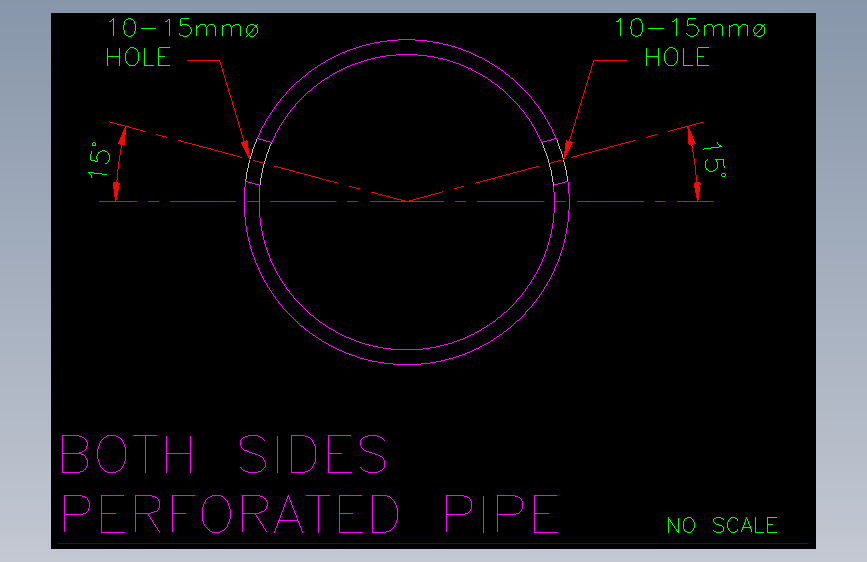Pick the left hole in pipe wall
This screenshot has width=867, height=562.
point(258,162)
